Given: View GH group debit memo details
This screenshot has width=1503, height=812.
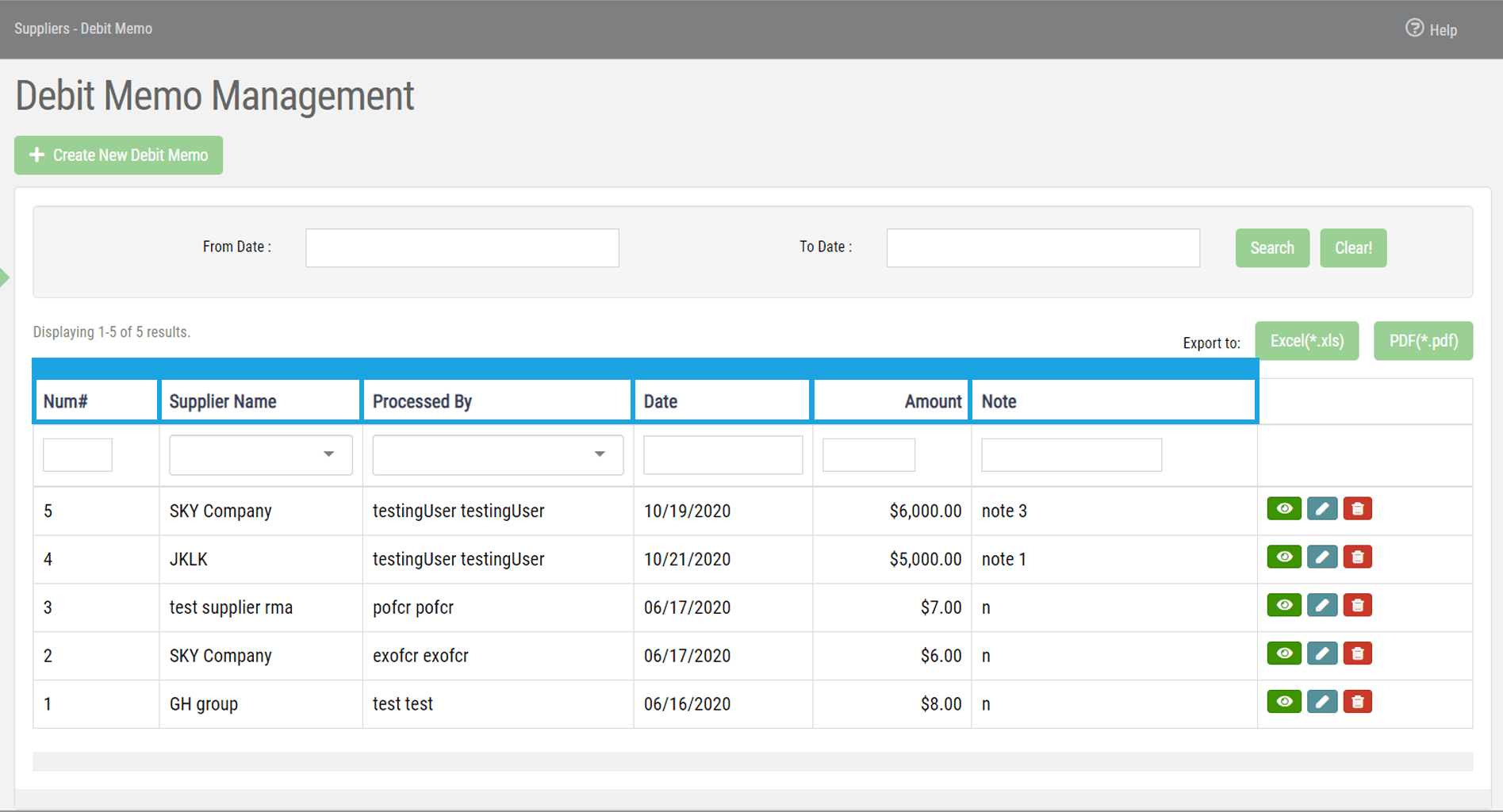Looking at the screenshot, I should (1284, 701).
